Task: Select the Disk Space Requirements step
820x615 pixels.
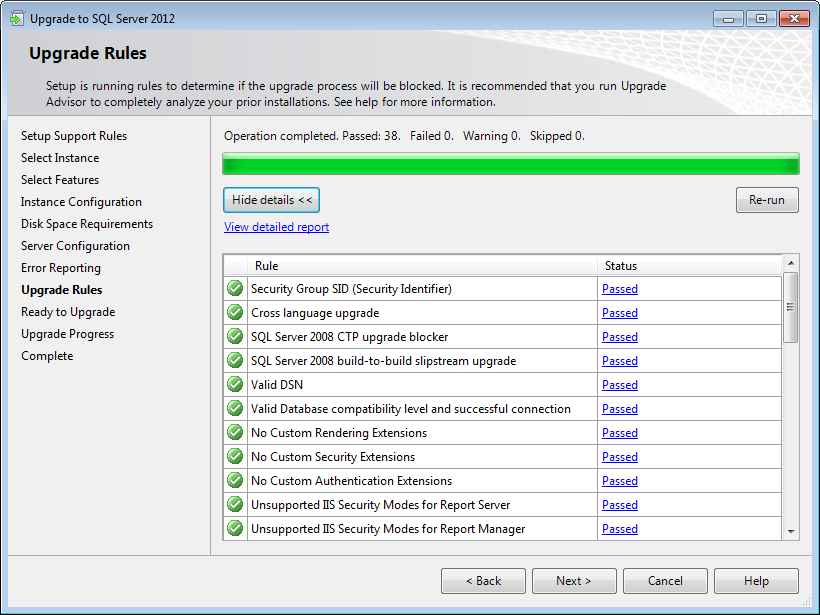Action: pos(87,224)
